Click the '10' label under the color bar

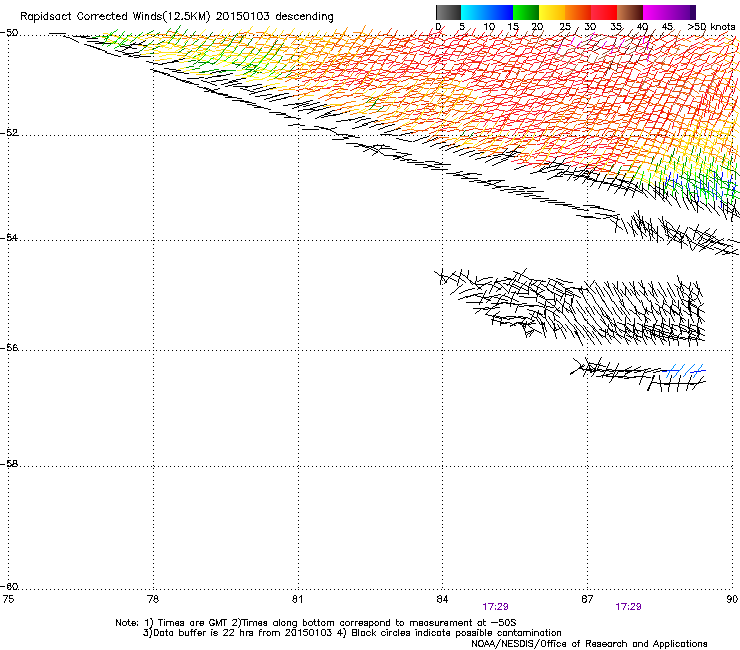click(489, 27)
